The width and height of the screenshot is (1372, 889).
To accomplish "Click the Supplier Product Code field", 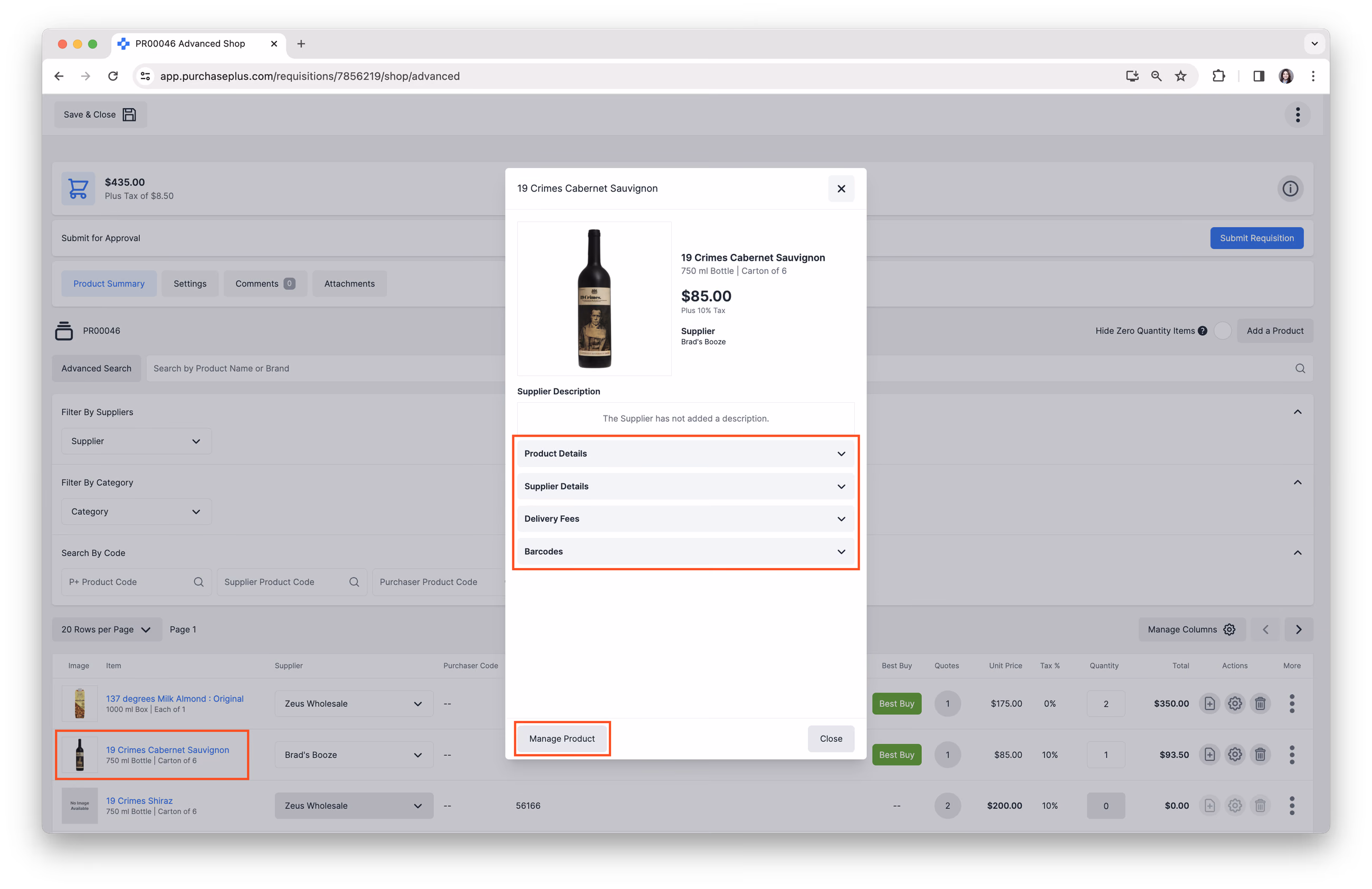I will (292, 582).
